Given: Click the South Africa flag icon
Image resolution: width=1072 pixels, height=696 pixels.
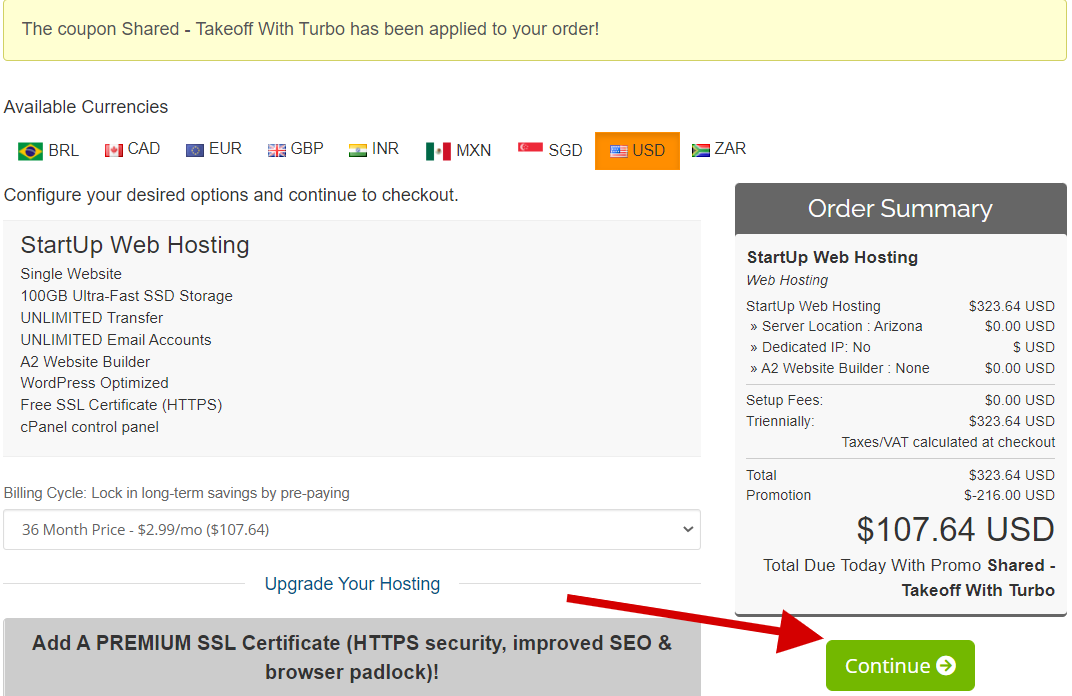Looking at the screenshot, I should pos(701,150).
